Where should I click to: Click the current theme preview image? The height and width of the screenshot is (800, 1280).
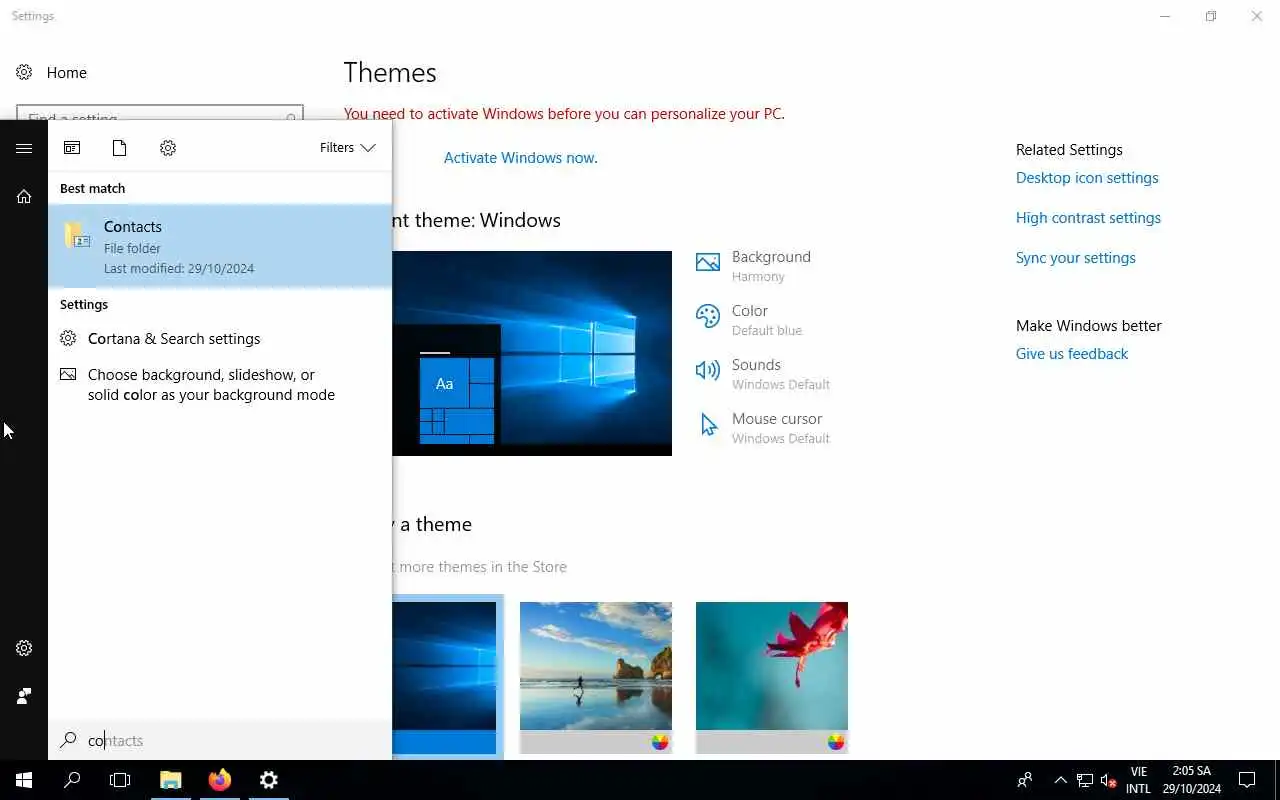(532, 353)
